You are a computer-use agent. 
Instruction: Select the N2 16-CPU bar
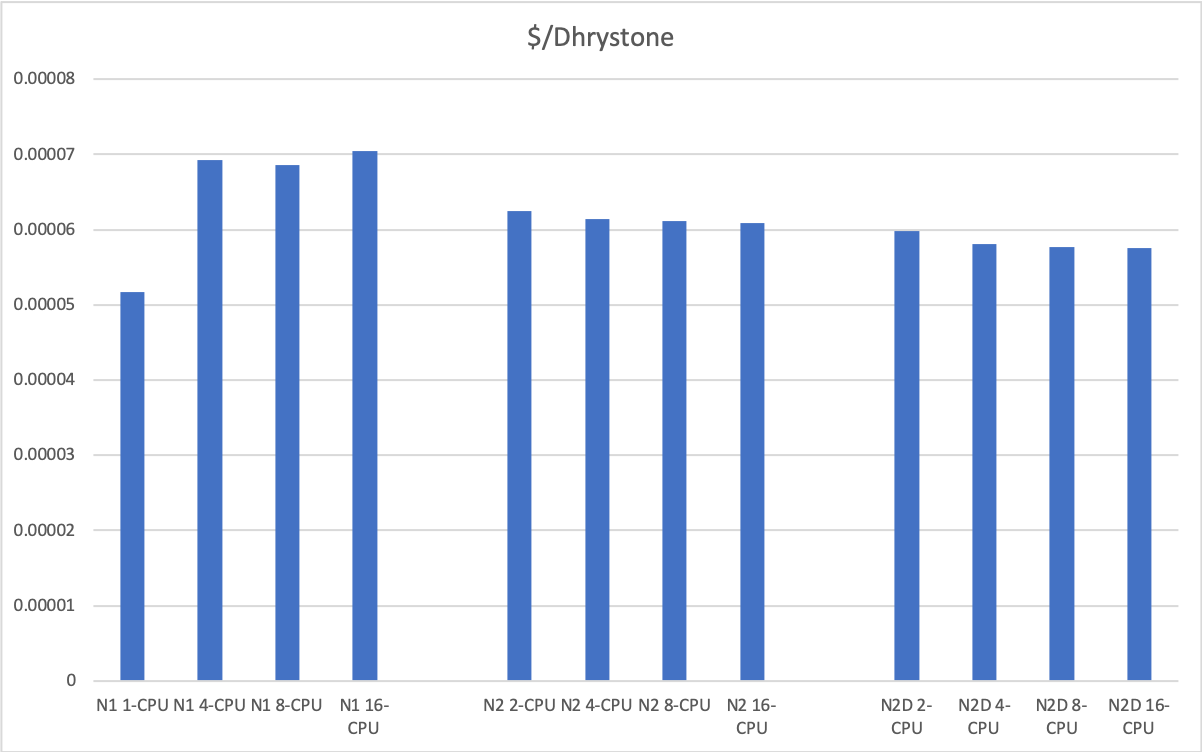[752, 452]
